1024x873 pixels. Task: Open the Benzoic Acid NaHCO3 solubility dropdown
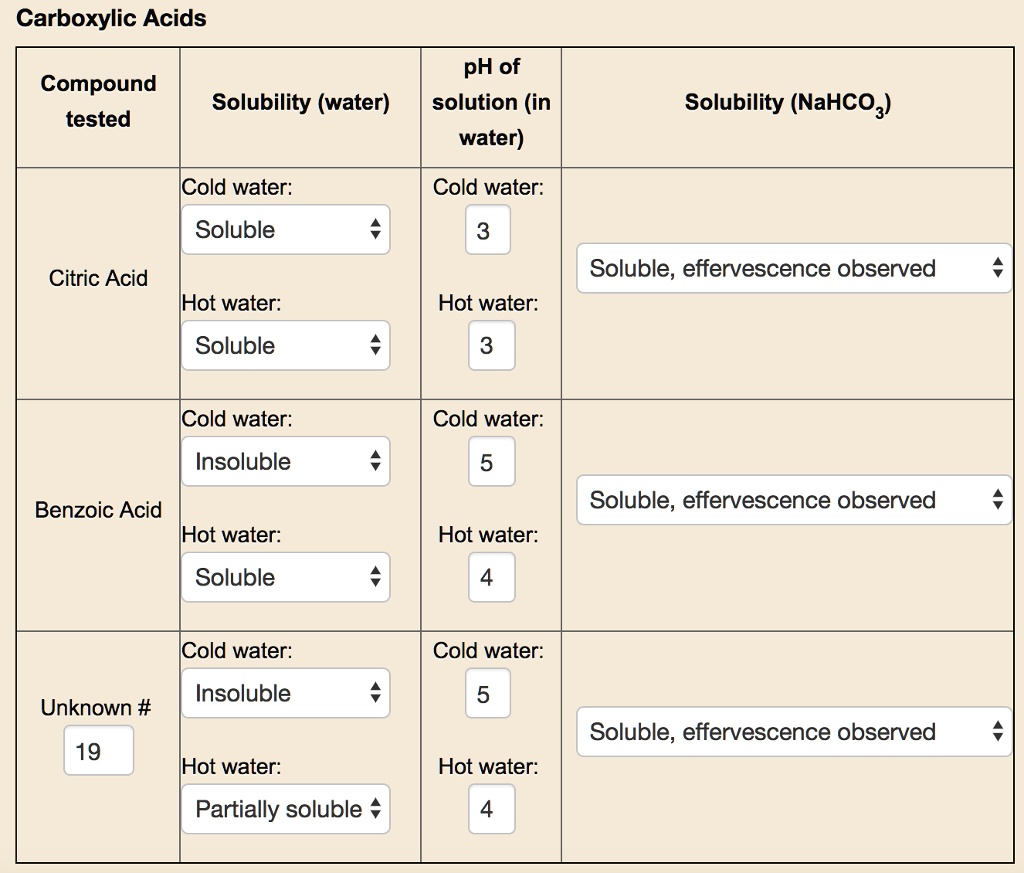coord(793,500)
